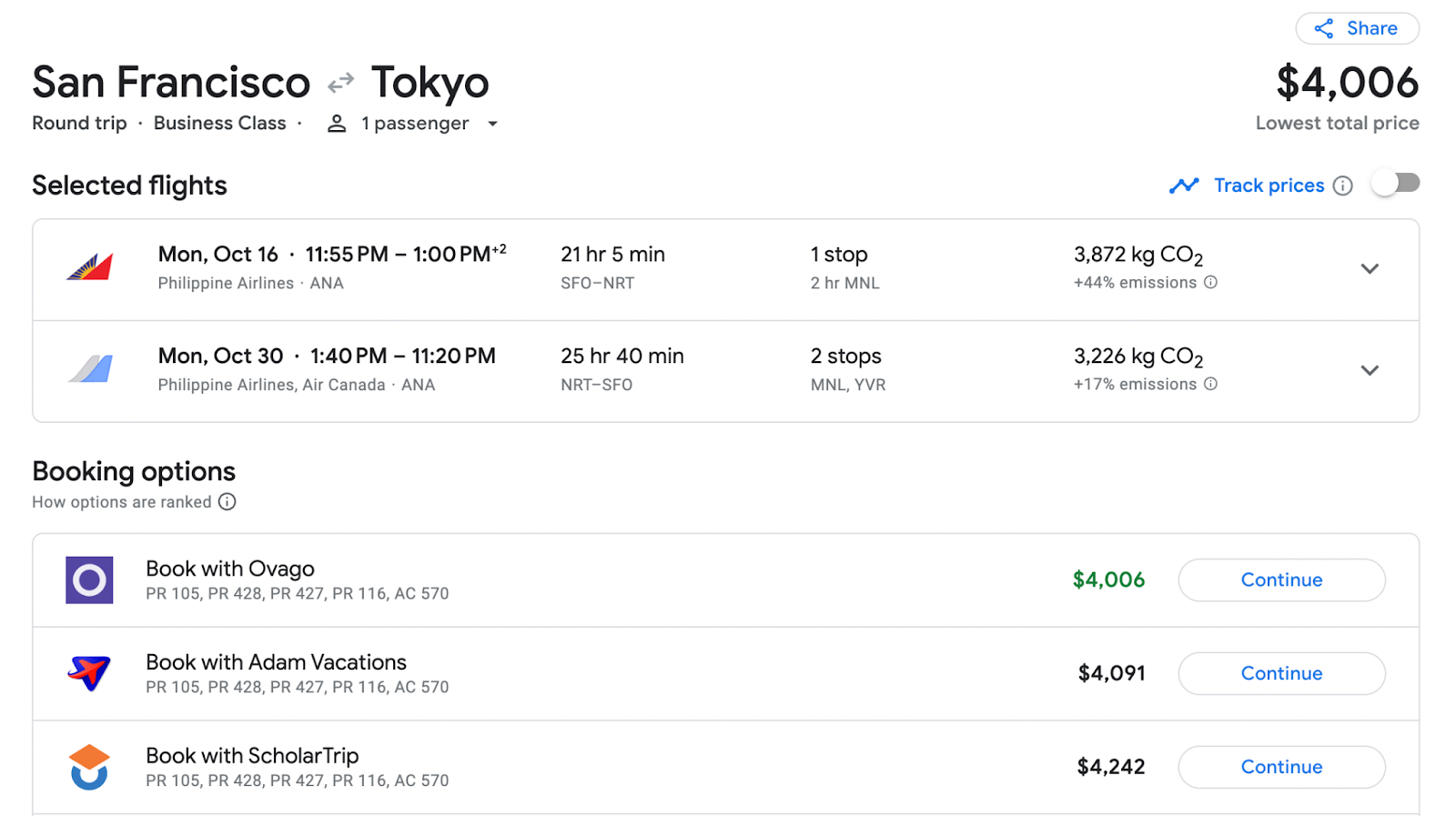
Task: Click Mon, Oct 30 departure time text
Action: tap(327, 356)
